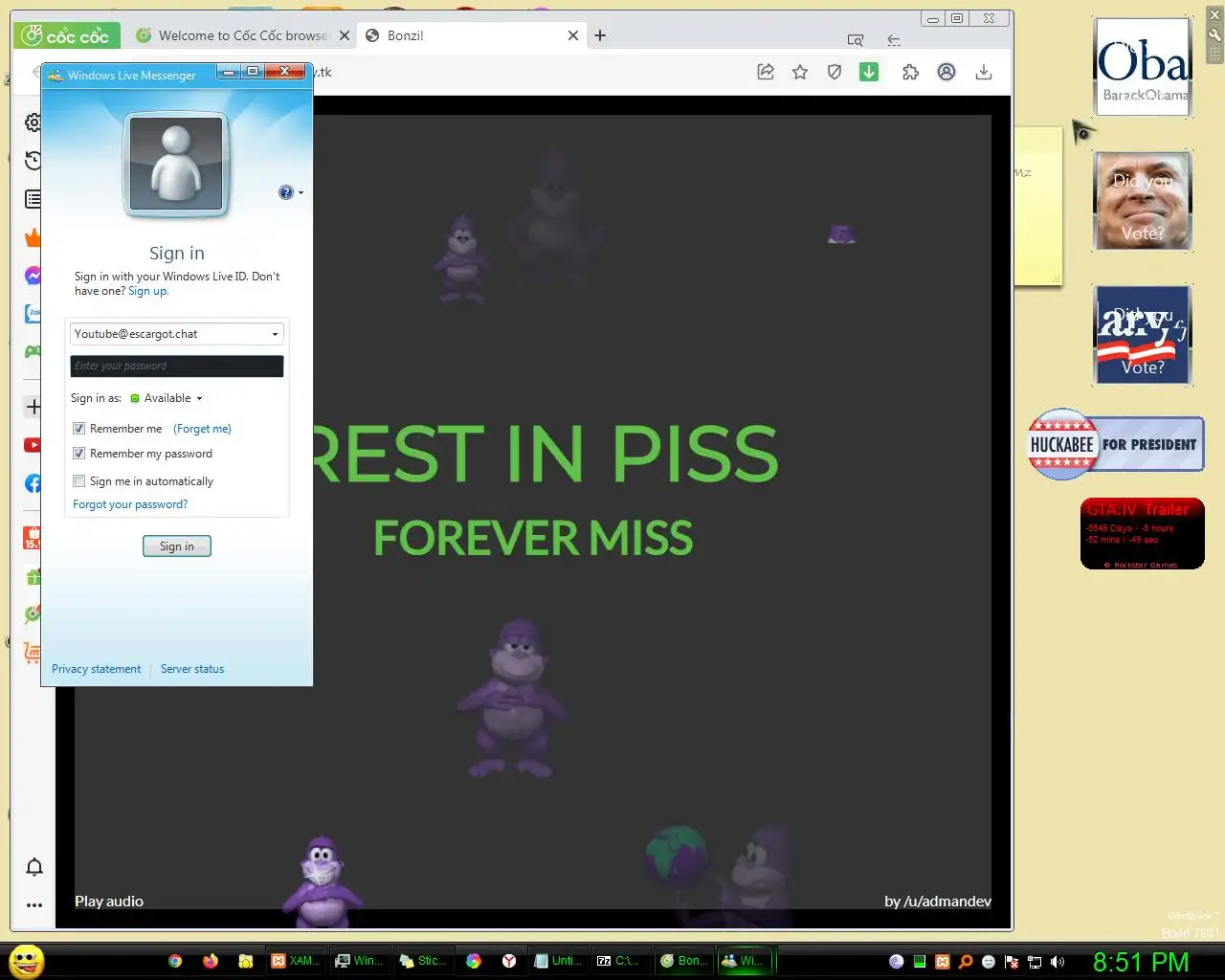Open the volume speaker tray icon
Viewport: 1225px width, 980px height.
click(x=1058, y=962)
